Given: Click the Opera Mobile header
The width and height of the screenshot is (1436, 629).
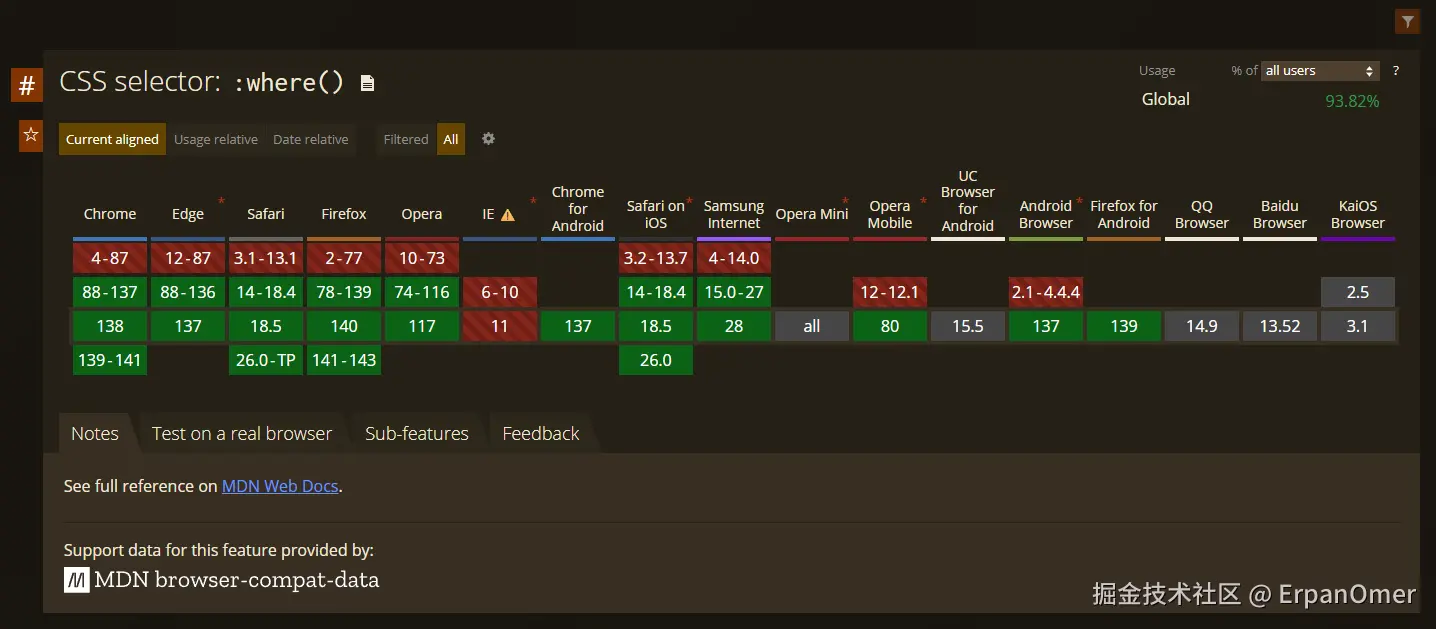Looking at the screenshot, I should 890,214.
